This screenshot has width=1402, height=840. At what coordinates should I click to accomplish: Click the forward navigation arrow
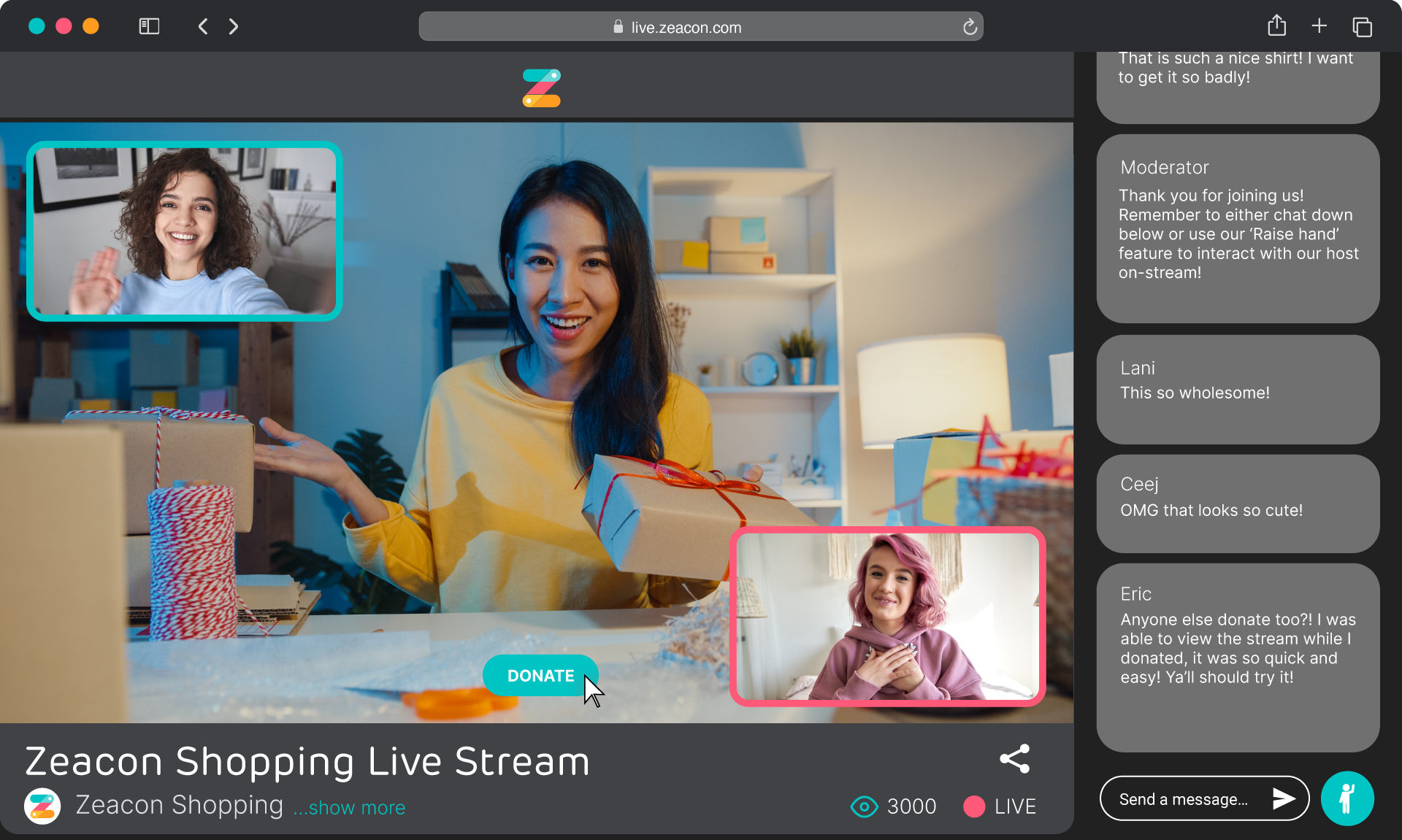tap(233, 26)
